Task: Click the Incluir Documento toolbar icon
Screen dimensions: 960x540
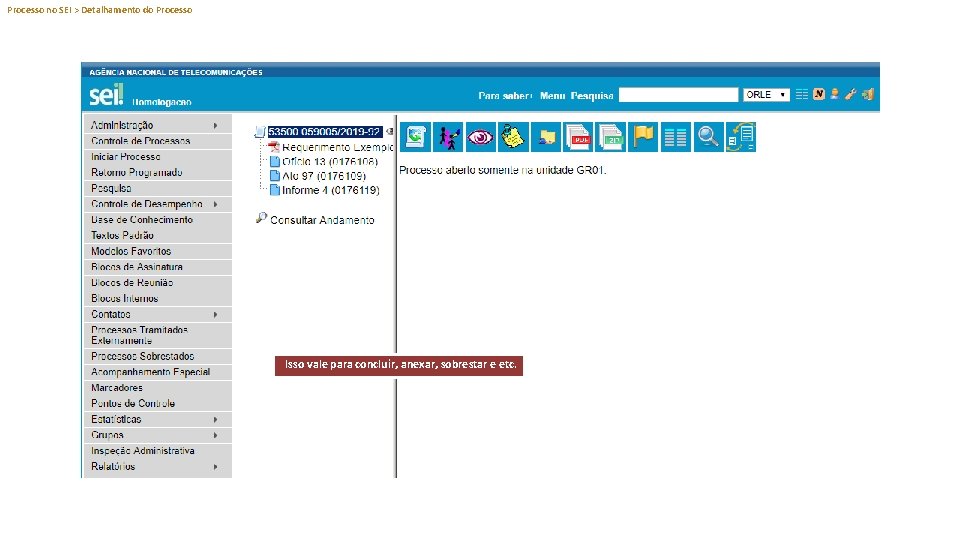Action: coord(416,137)
